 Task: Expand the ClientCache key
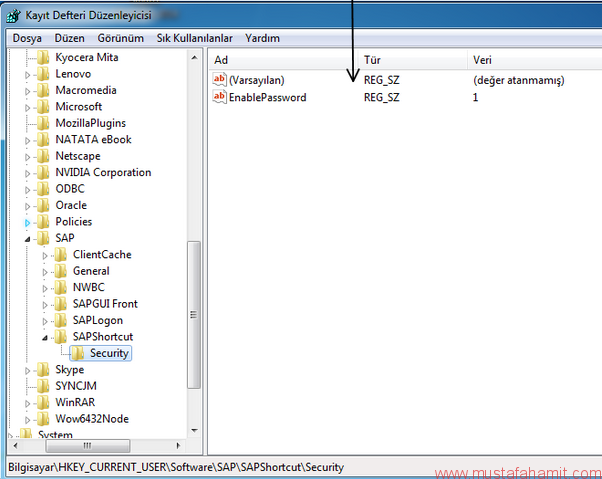tap(45, 256)
